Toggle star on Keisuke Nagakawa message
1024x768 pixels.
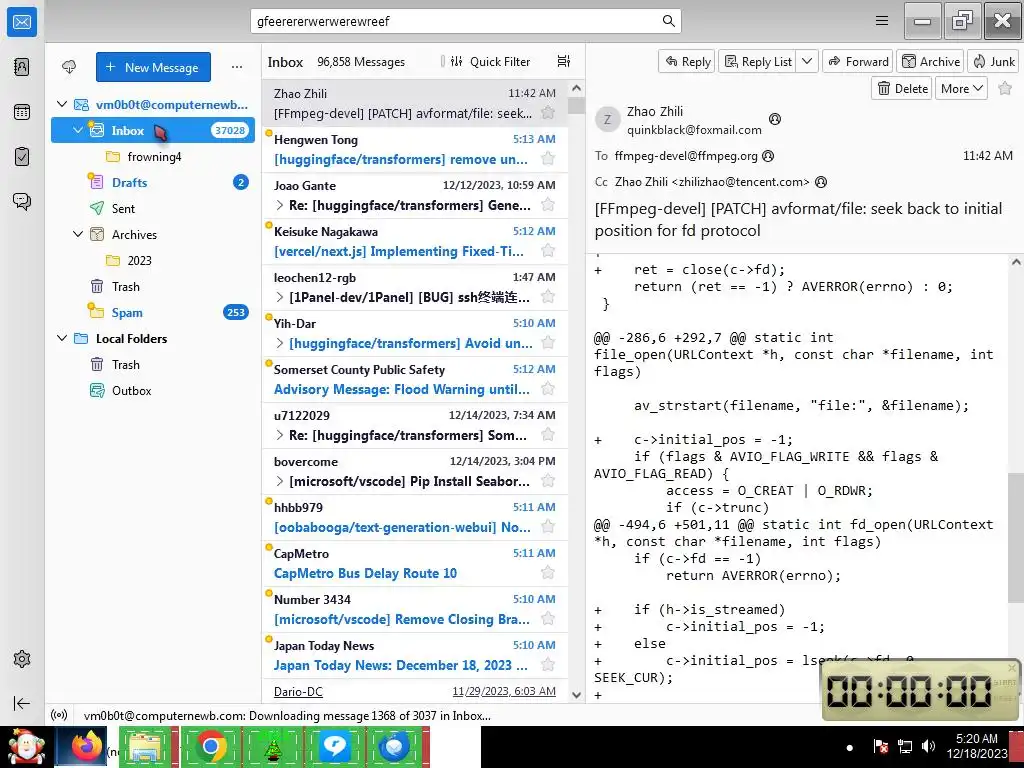[x=548, y=251]
